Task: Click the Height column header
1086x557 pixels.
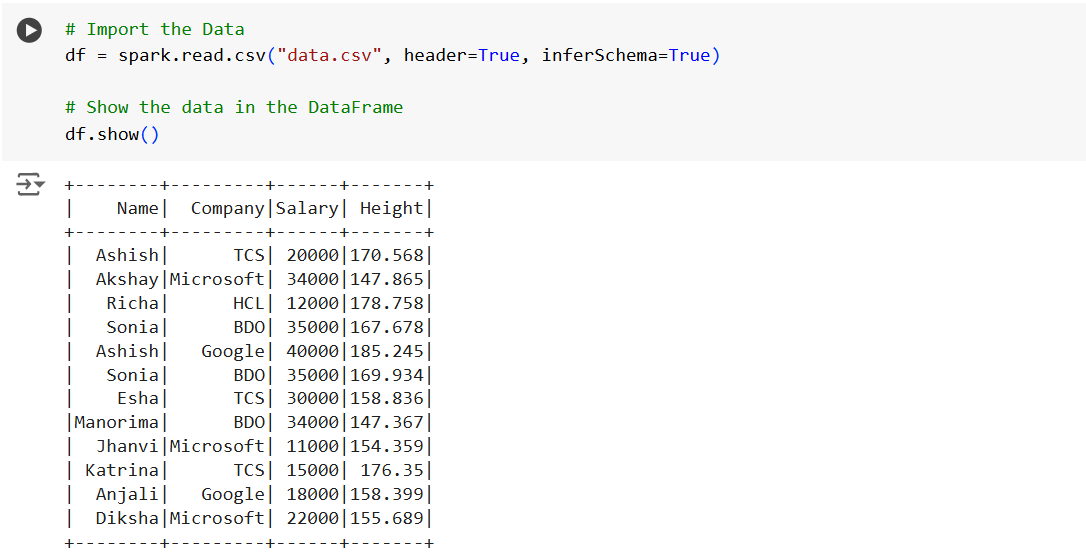Action: [391, 208]
